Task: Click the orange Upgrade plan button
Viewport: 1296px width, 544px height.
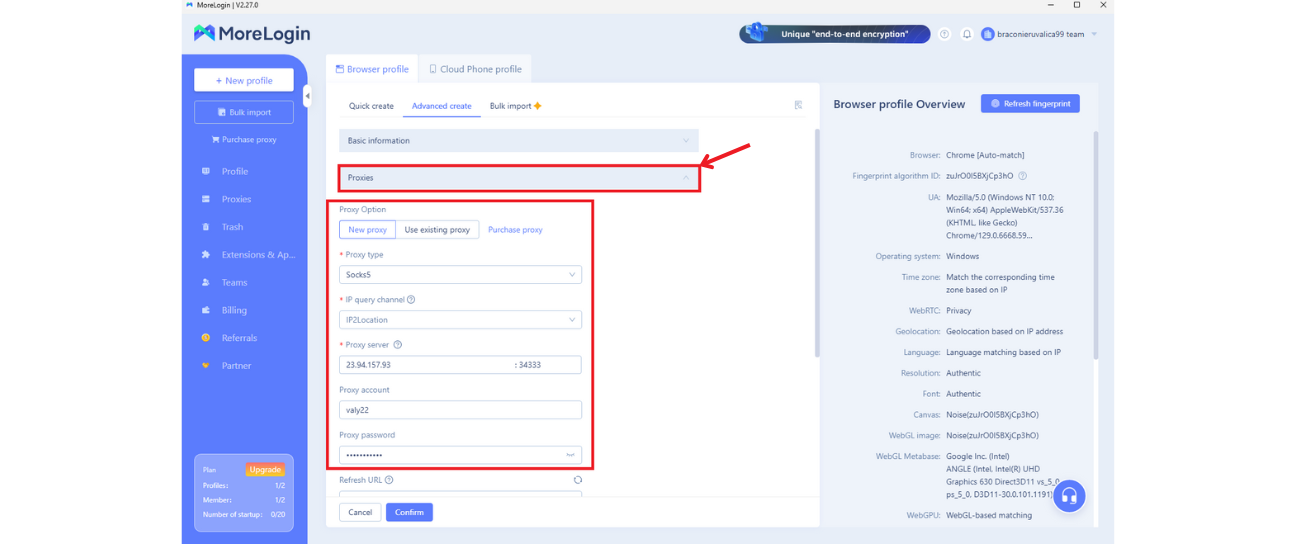Action: (265, 470)
